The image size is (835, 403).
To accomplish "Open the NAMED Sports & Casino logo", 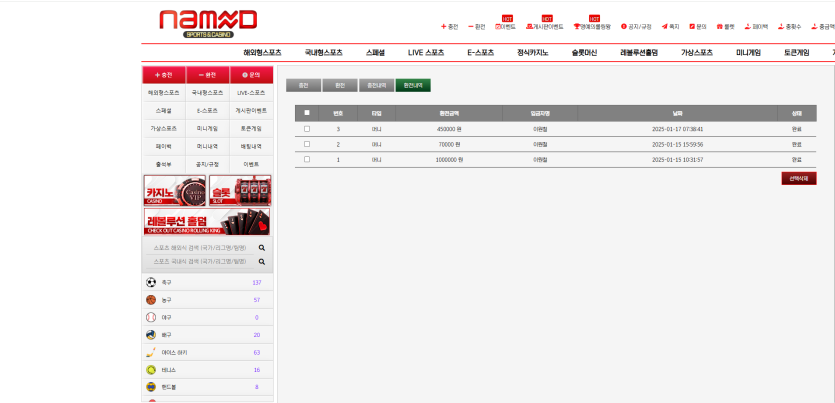I will [x=207, y=22].
